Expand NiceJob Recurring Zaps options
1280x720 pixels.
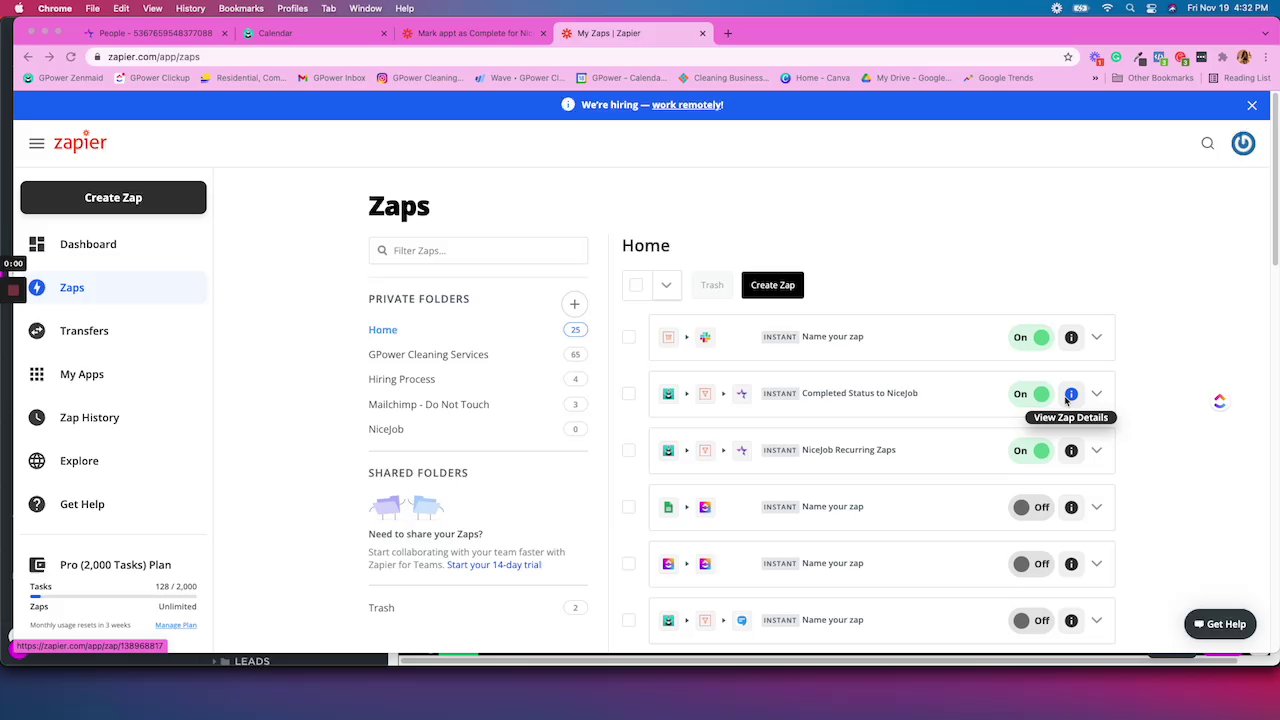(x=1097, y=451)
